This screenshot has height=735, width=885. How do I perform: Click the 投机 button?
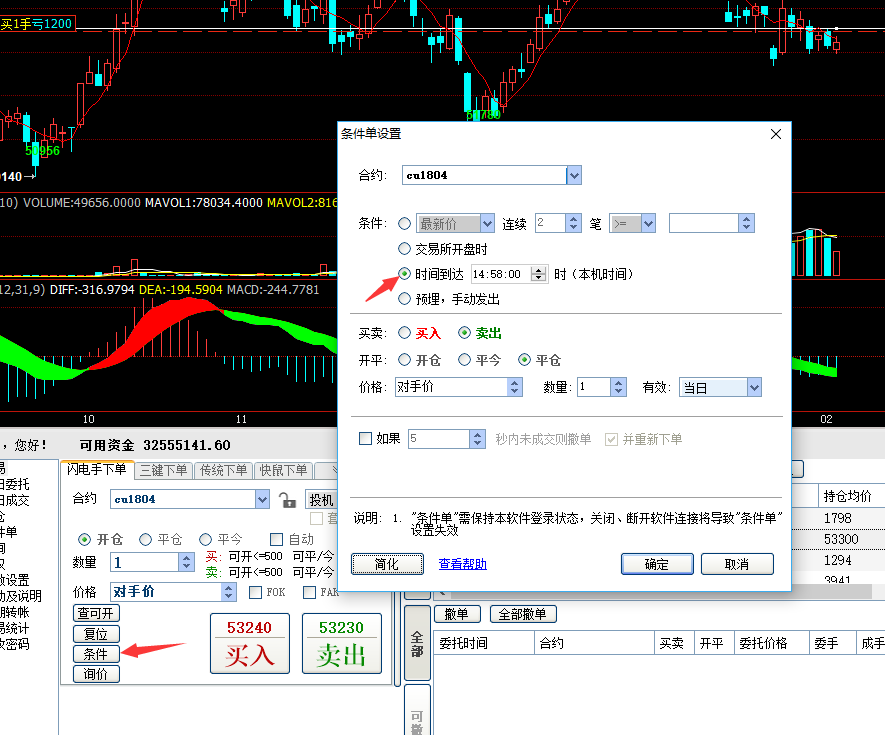(321, 500)
